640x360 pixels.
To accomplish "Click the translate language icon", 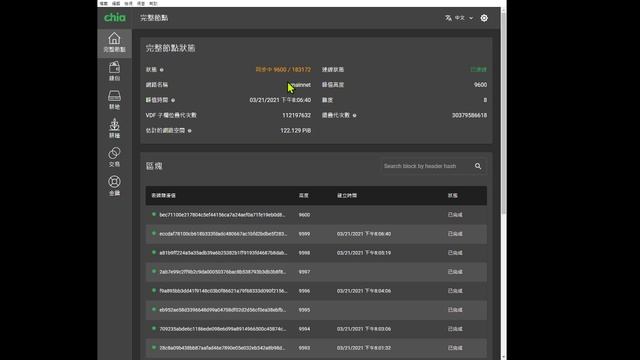I will pos(448,18).
